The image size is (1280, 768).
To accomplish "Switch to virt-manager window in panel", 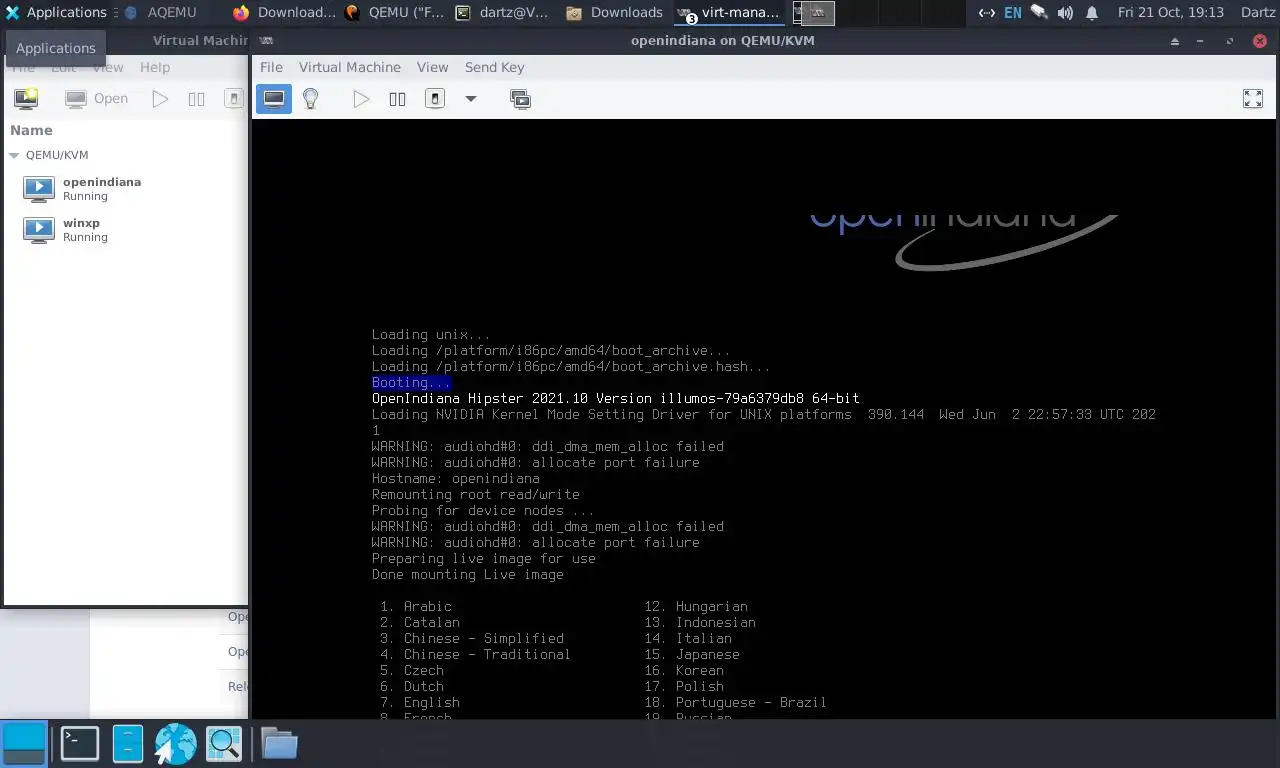I will click(x=728, y=12).
